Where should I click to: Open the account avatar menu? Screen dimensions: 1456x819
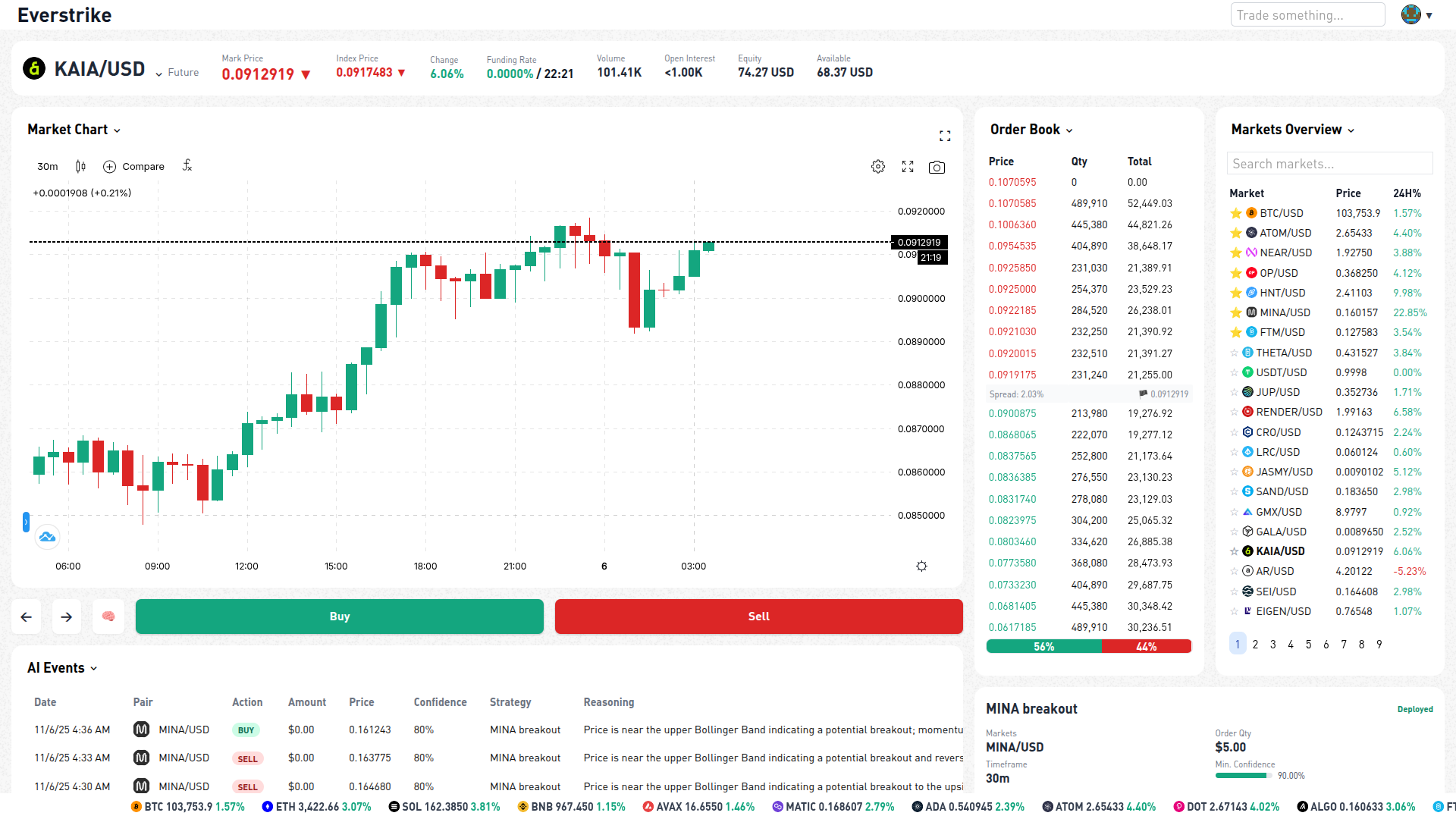1410,14
